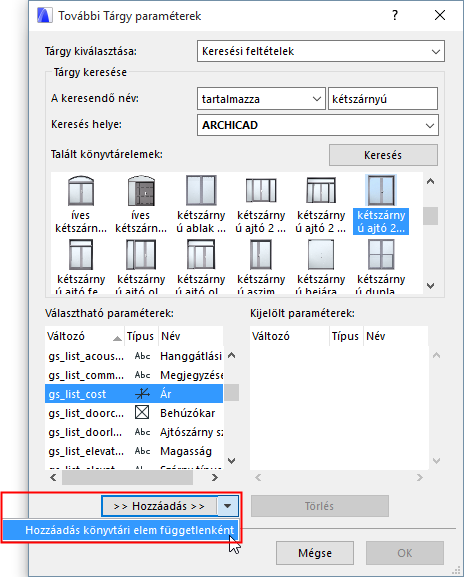Open the arrow menu beside Hozzáadás button
This screenshot has width=464, height=577.
point(228,506)
